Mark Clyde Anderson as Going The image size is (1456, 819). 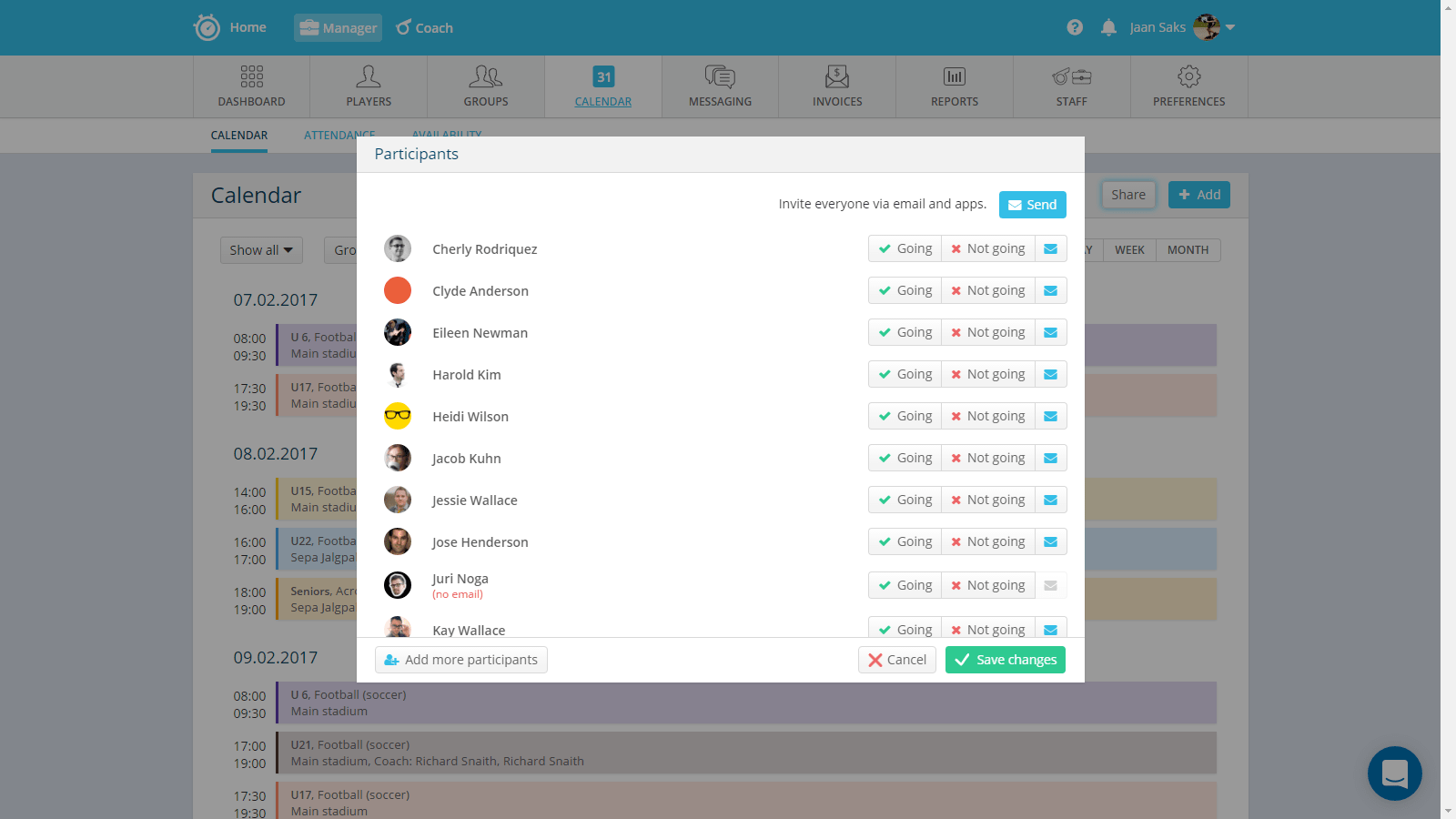[905, 290]
